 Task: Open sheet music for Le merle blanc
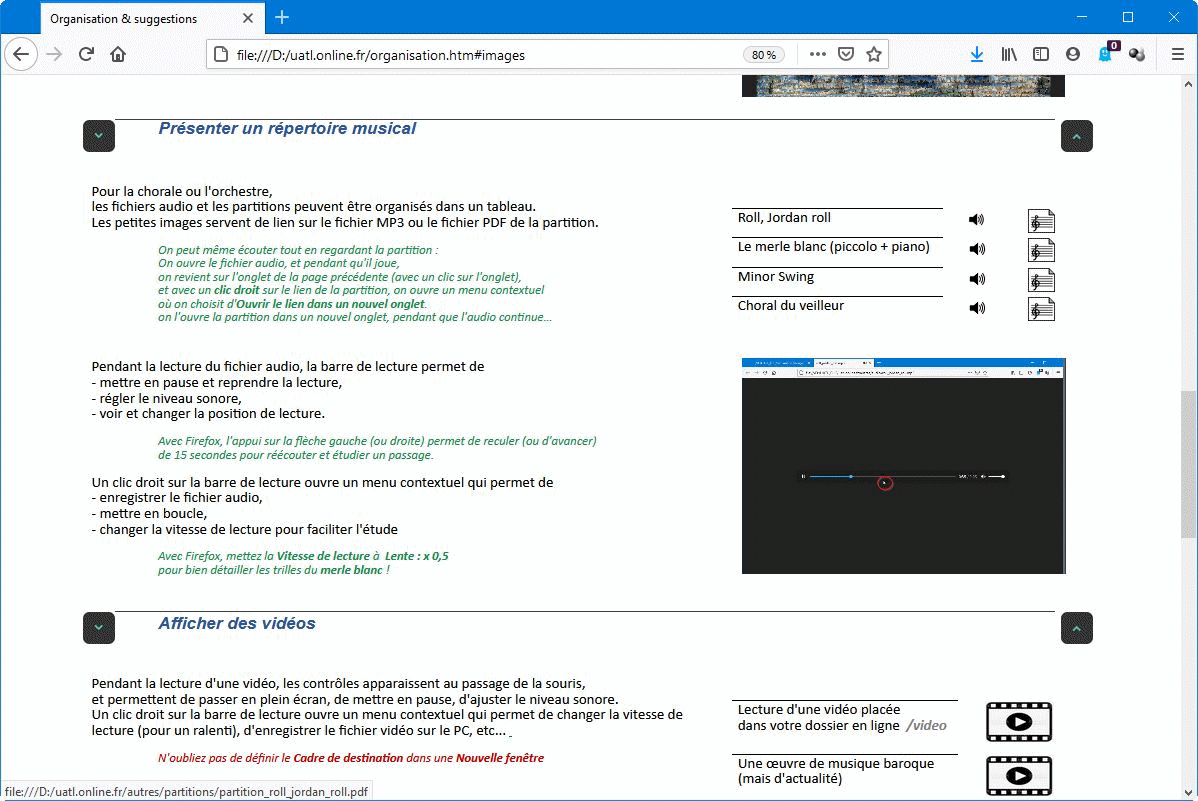1041,250
